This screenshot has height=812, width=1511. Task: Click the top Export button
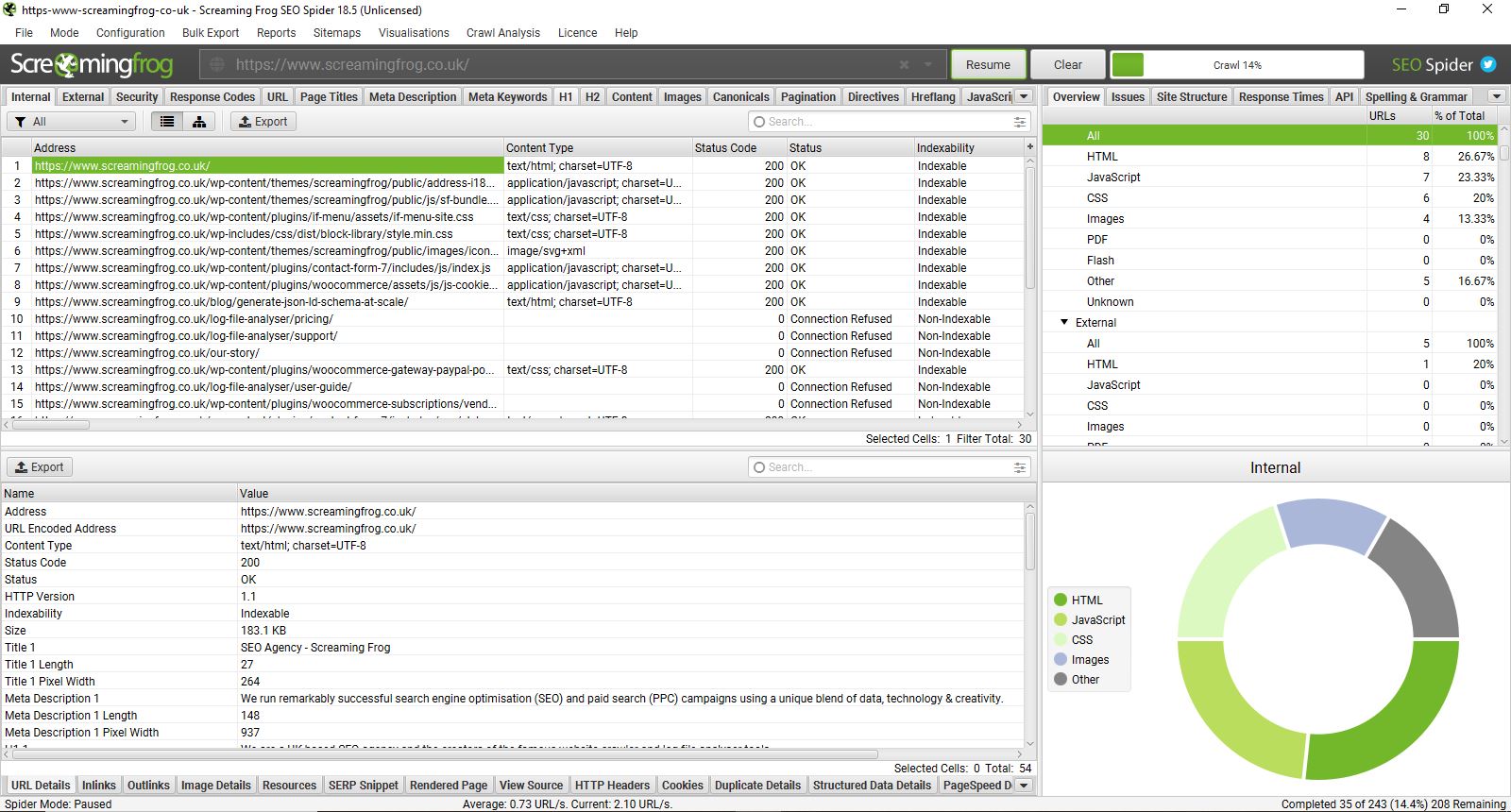coord(263,122)
